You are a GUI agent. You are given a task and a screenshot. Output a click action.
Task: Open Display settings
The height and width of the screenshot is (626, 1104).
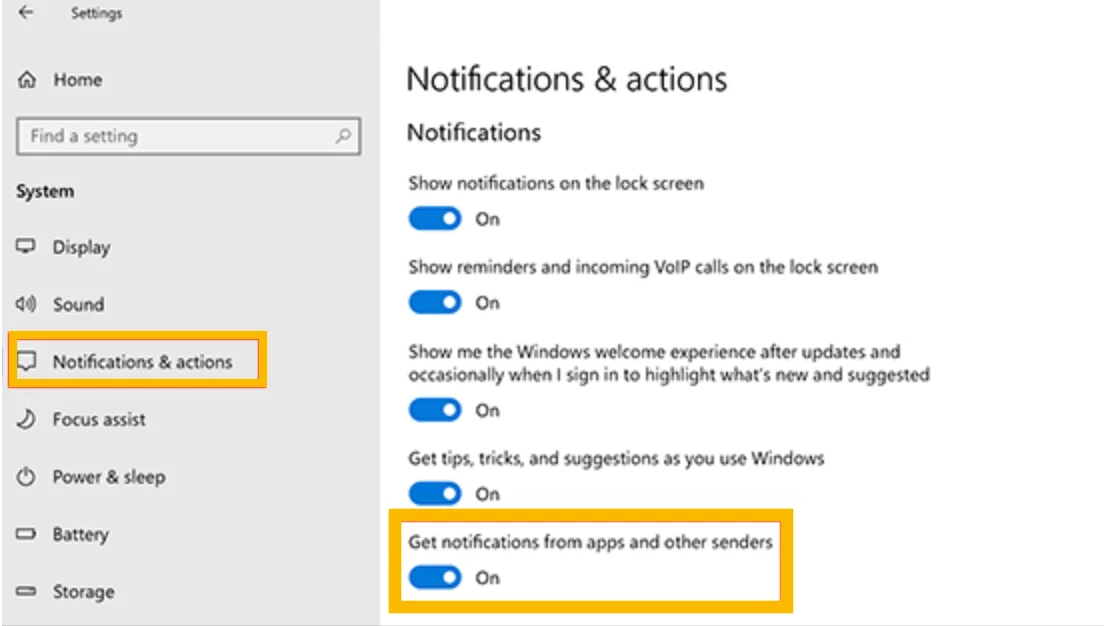click(x=81, y=247)
